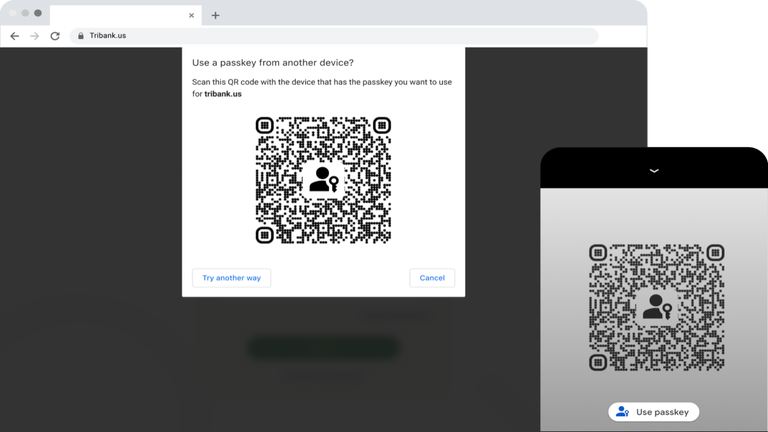Click the Tribank.us address bar
The width and height of the screenshot is (768, 432).
[334, 36]
